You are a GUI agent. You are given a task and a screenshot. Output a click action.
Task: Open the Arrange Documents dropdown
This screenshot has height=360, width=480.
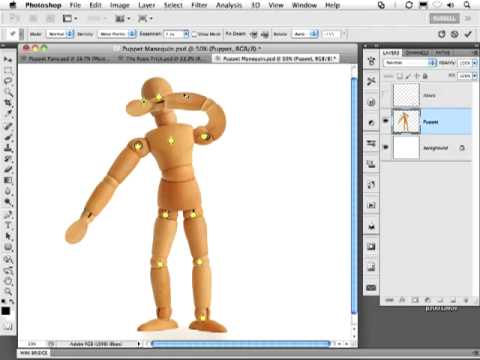tap(122, 19)
